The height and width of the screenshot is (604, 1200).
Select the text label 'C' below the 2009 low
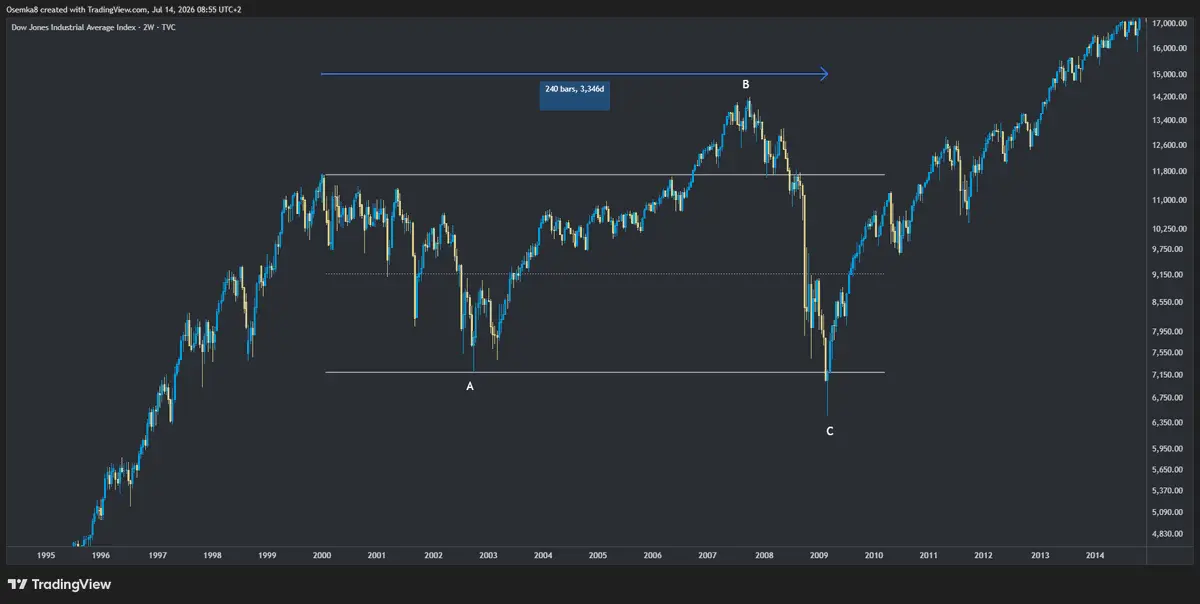click(829, 431)
